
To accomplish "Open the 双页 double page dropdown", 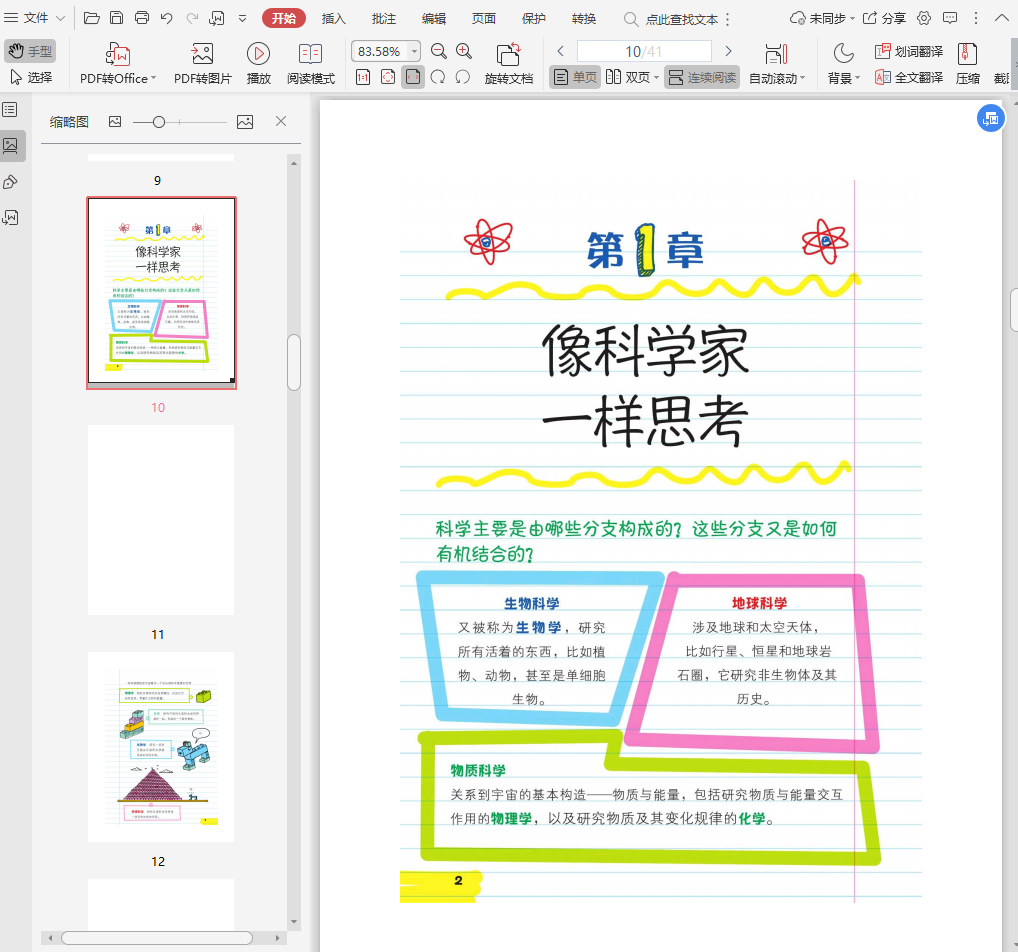I will point(632,77).
